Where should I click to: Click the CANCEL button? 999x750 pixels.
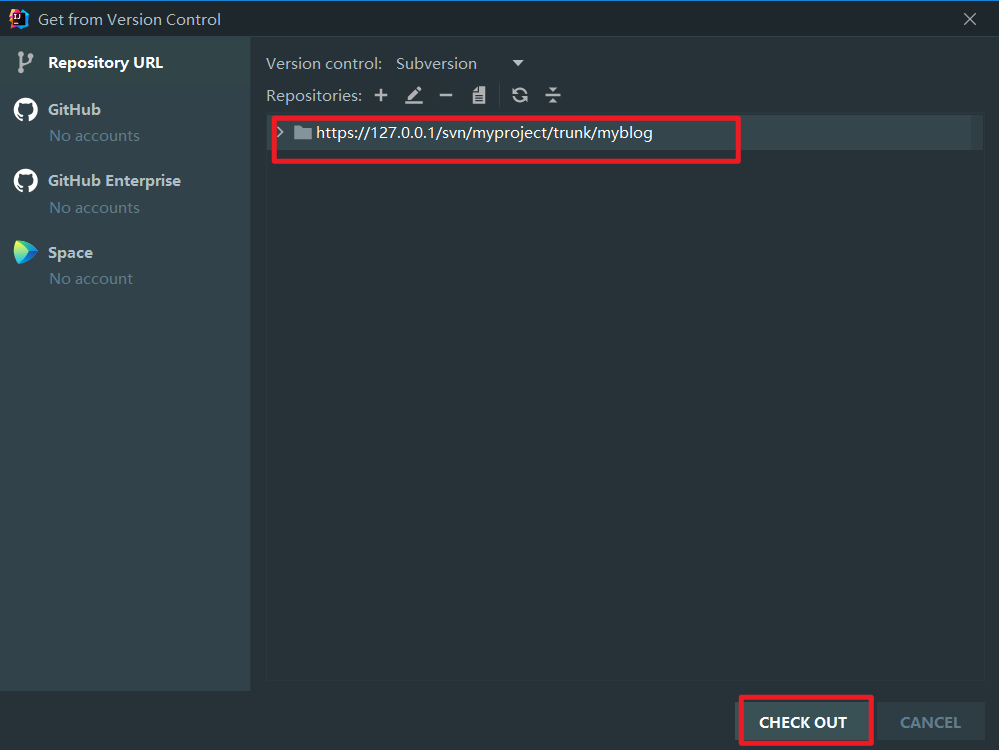click(930, 722)
